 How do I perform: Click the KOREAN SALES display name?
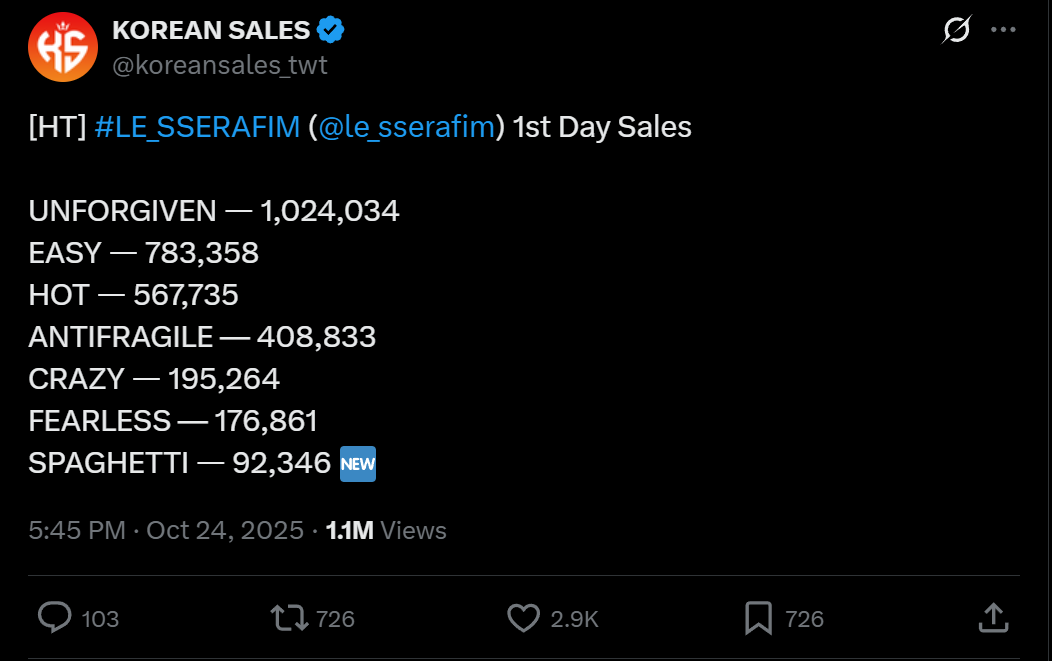coord(211,31)
